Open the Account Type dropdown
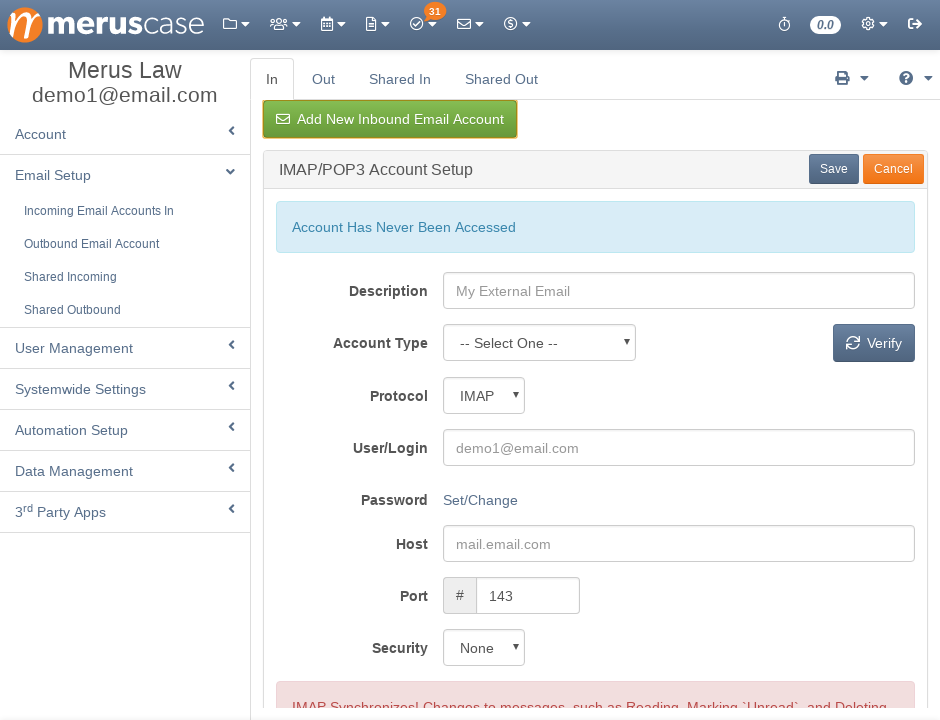940x720 pixels. point(540,343)
